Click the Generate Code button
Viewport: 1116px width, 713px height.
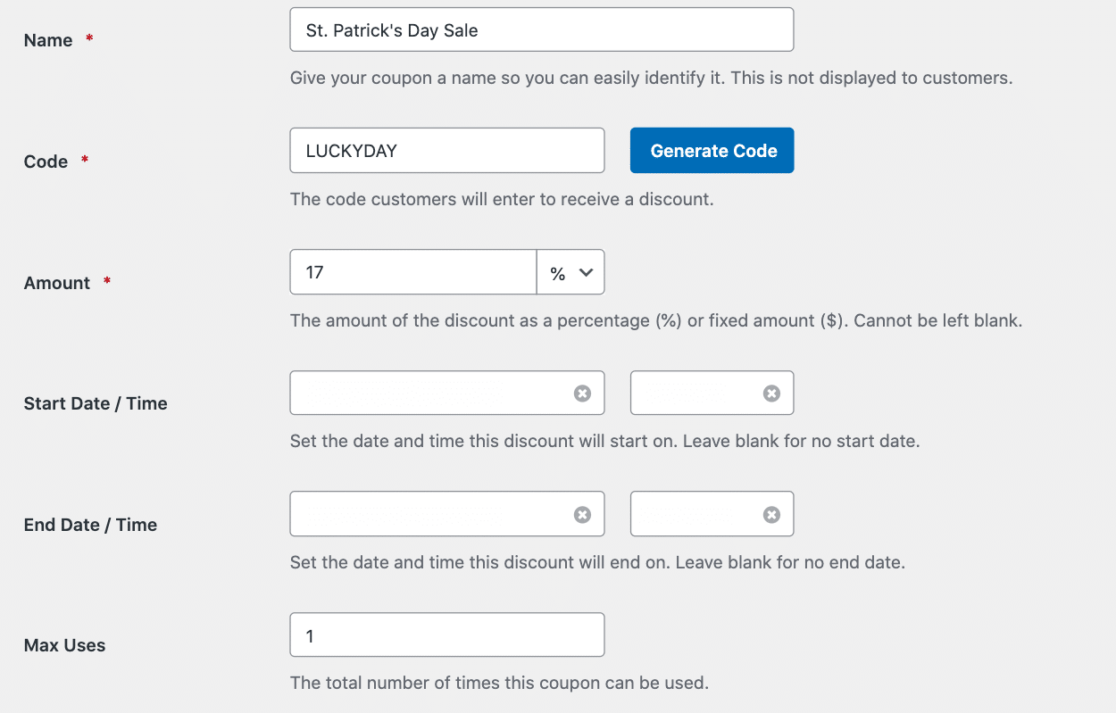(x=712, y=150)
